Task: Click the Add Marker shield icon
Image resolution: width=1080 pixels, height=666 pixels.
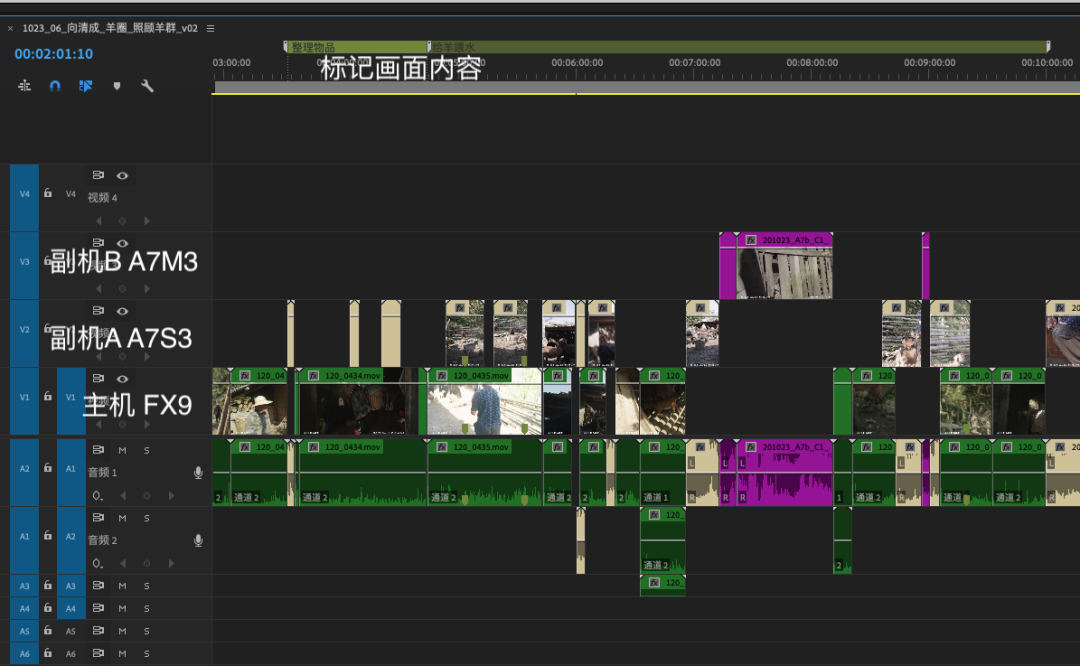Action: click(117, 86)
